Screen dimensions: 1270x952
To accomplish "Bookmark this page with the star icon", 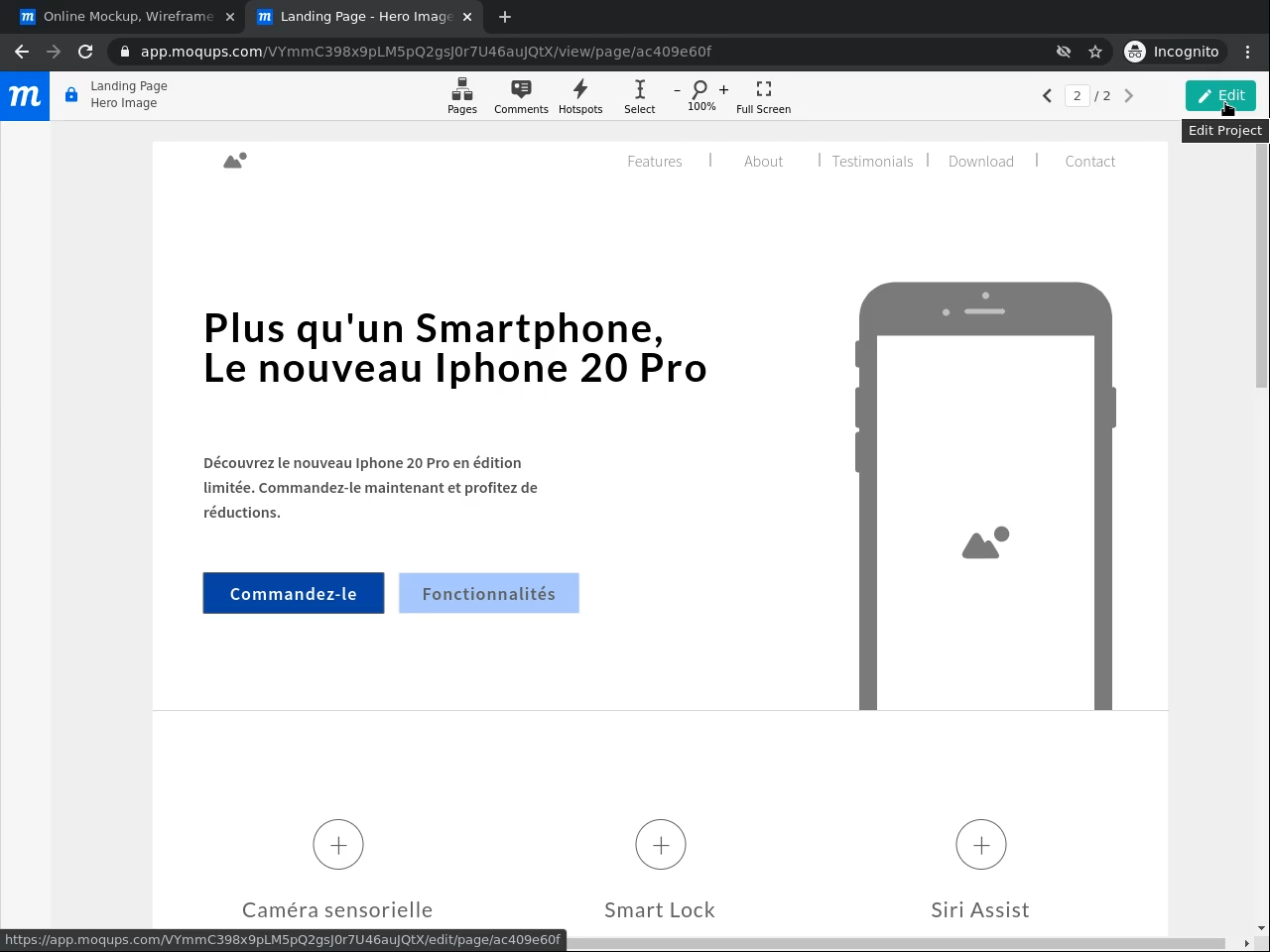I will 1095,52.
